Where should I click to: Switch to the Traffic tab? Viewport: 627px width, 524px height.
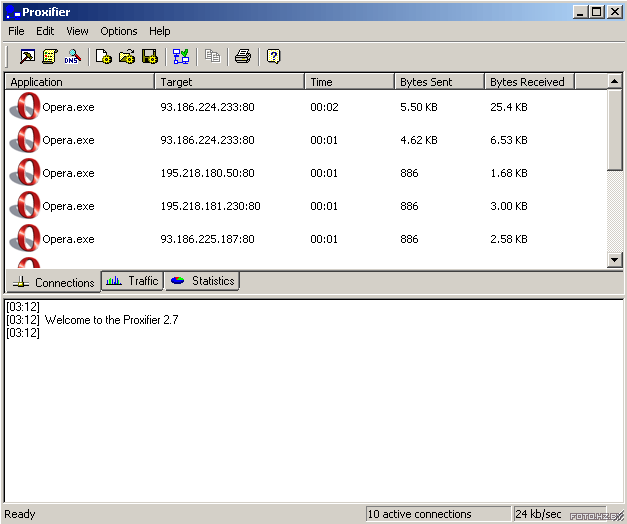tap(132, 281)
